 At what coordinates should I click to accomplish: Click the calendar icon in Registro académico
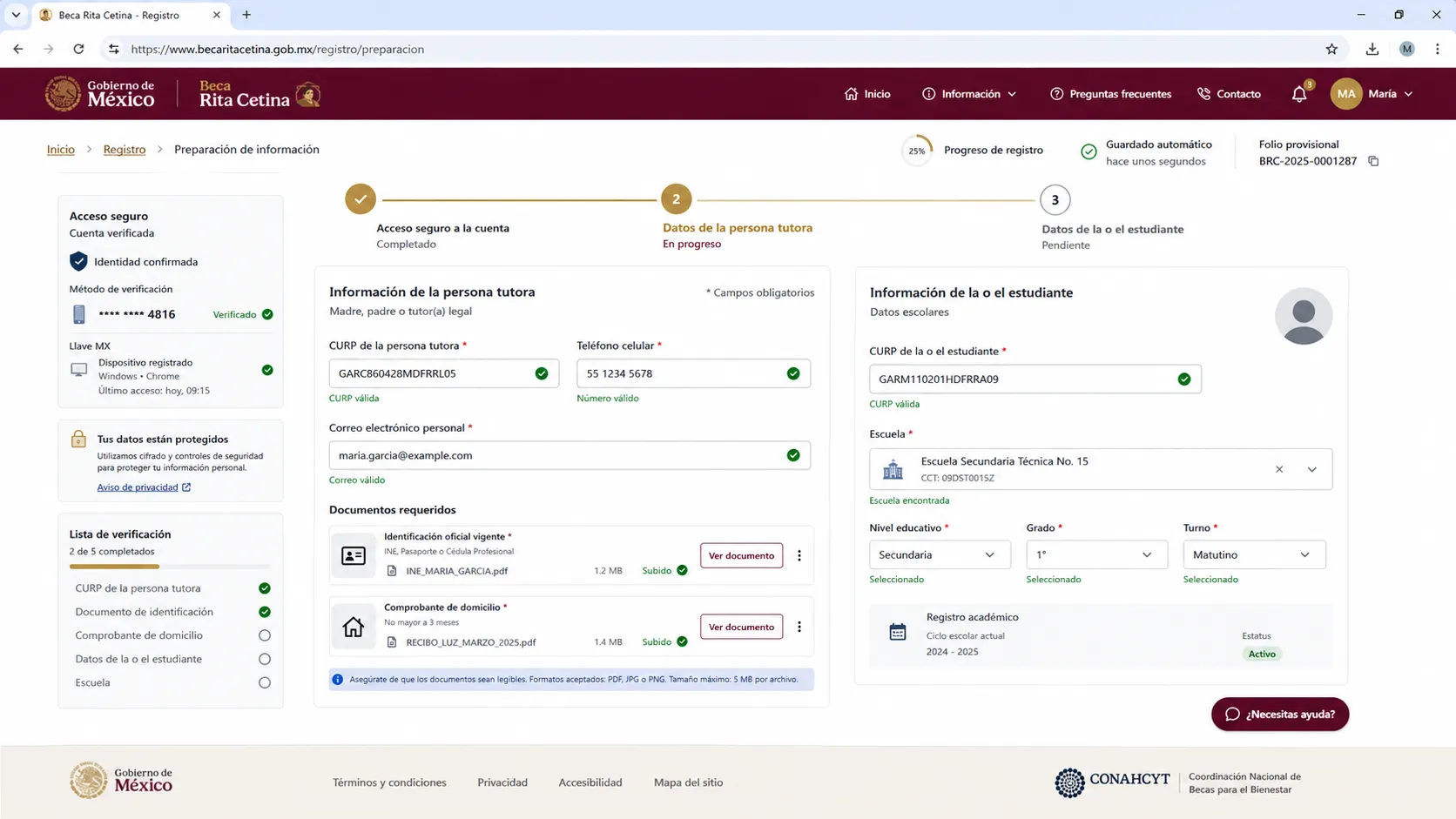898,633
